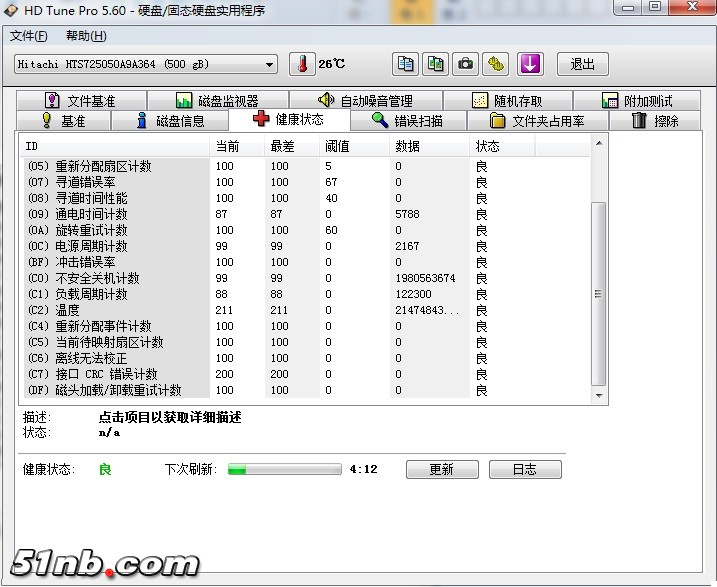This screenshot has width=717, height=587.
Task: Click the ID column header
Action: click(x=115, y=146)
